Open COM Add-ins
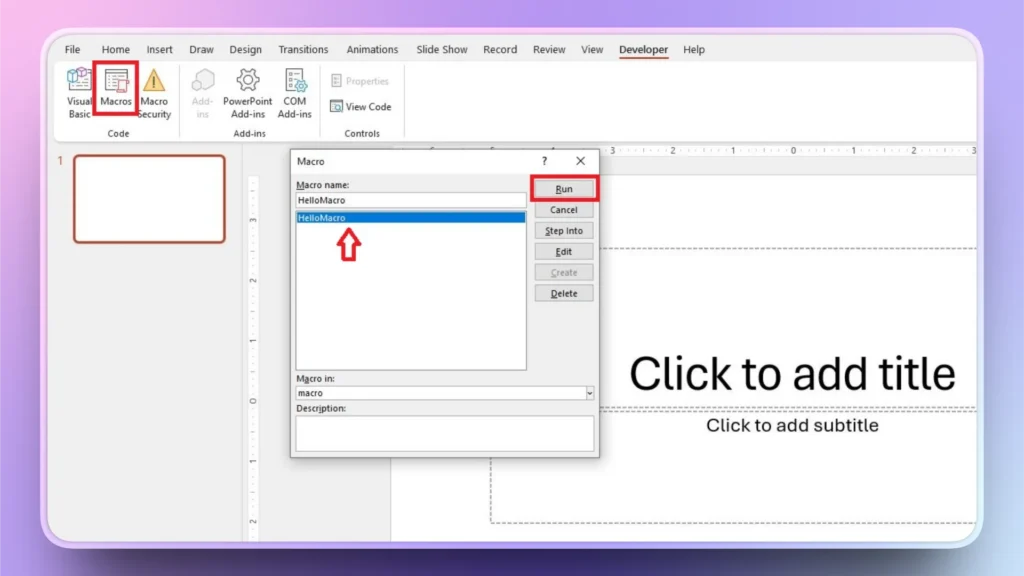Screen dimensions: 1024x576 [294, 93]
